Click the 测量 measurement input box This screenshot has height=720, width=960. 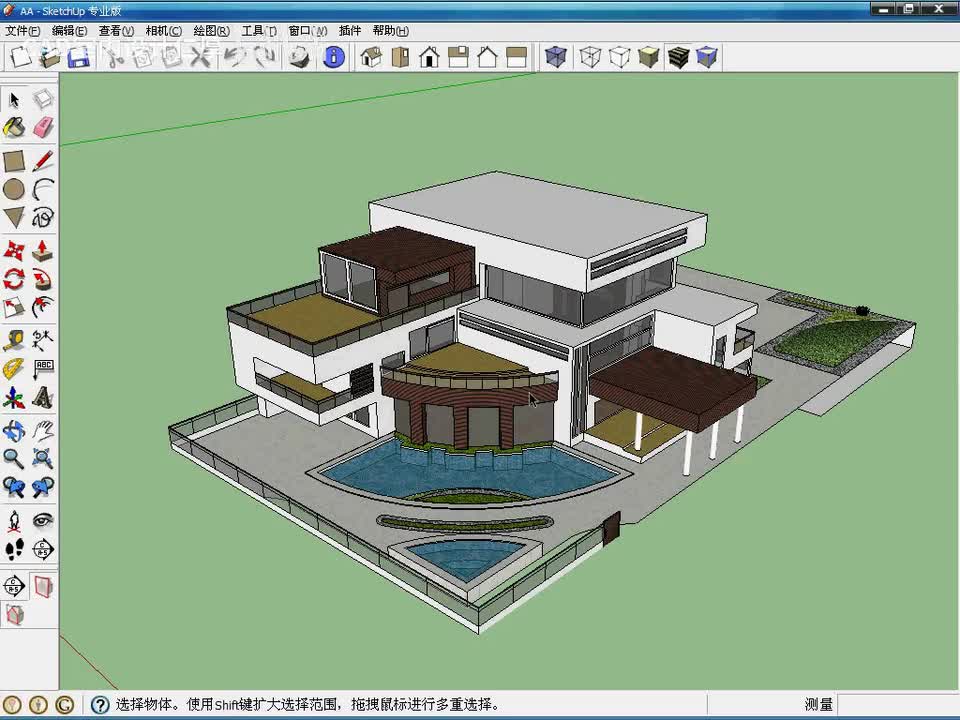[x=898, y=704]
